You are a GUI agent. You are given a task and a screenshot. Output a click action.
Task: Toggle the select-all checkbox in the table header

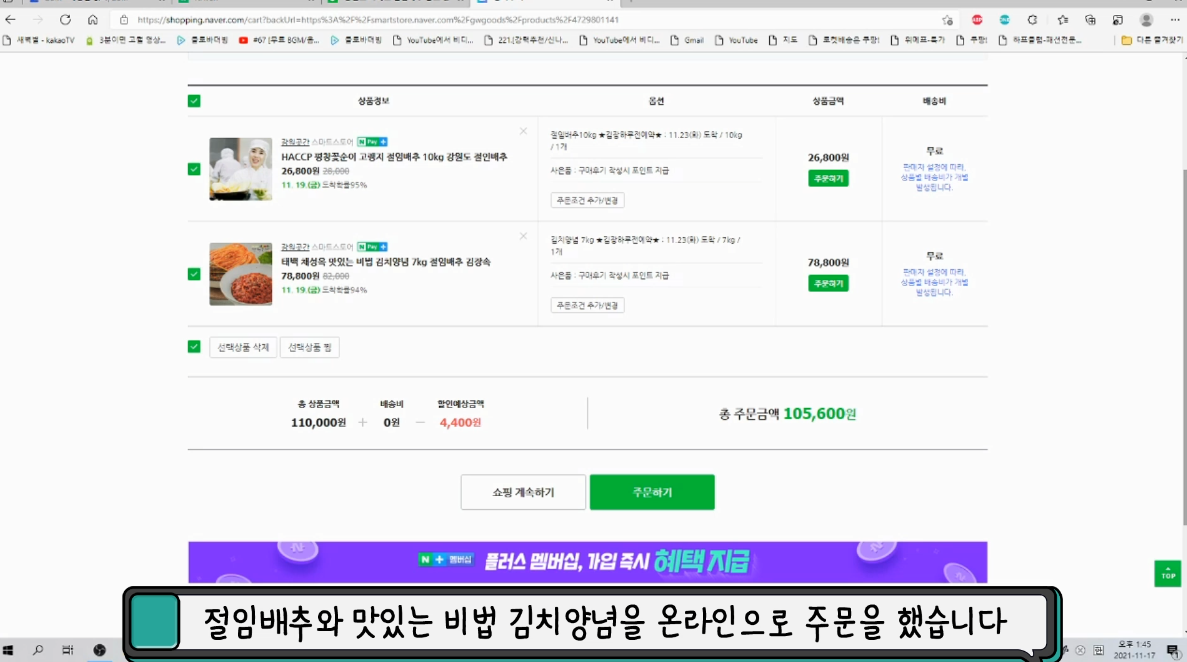194,101
